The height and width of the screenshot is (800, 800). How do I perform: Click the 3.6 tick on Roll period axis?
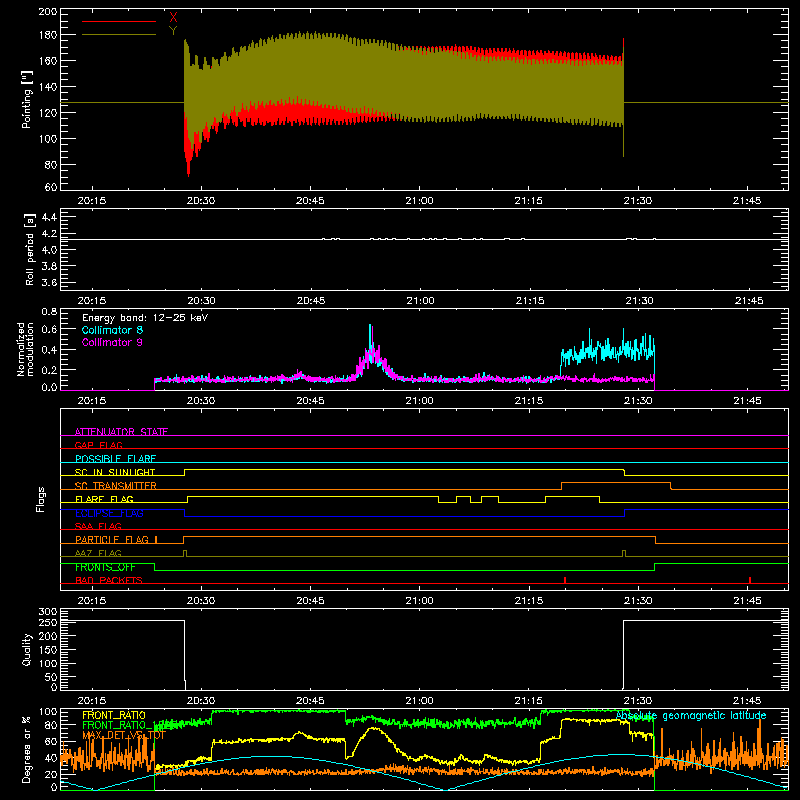(49, 283)
